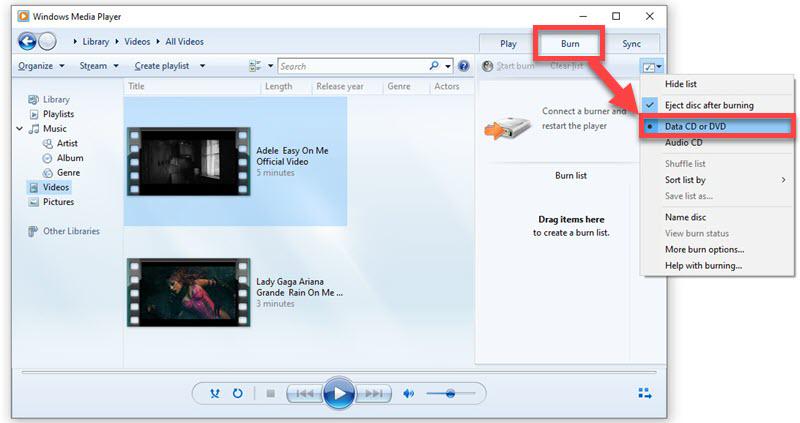The image size is (800, 423).
Task: Click the Start burn disc icon
Action: (x=488, y=66)
